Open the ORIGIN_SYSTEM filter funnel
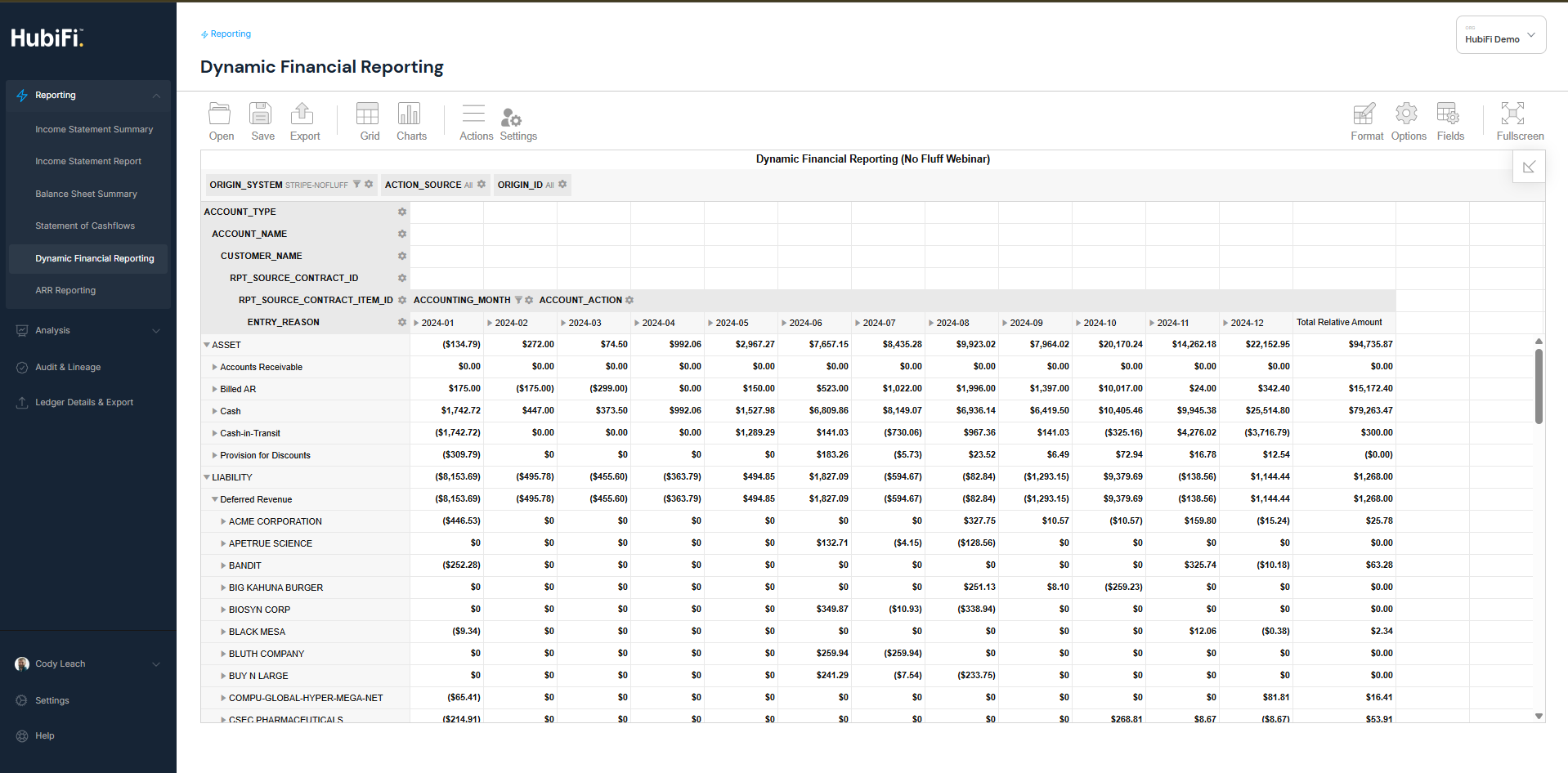This screenshot has height=773, width=1568. point(357,185)
